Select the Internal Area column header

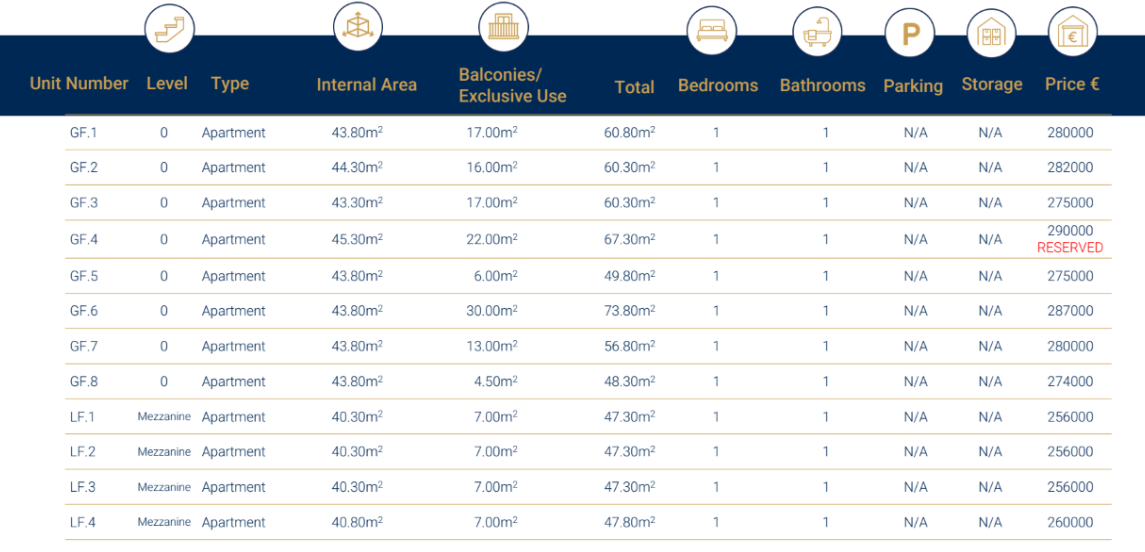[x=366, y=85]
